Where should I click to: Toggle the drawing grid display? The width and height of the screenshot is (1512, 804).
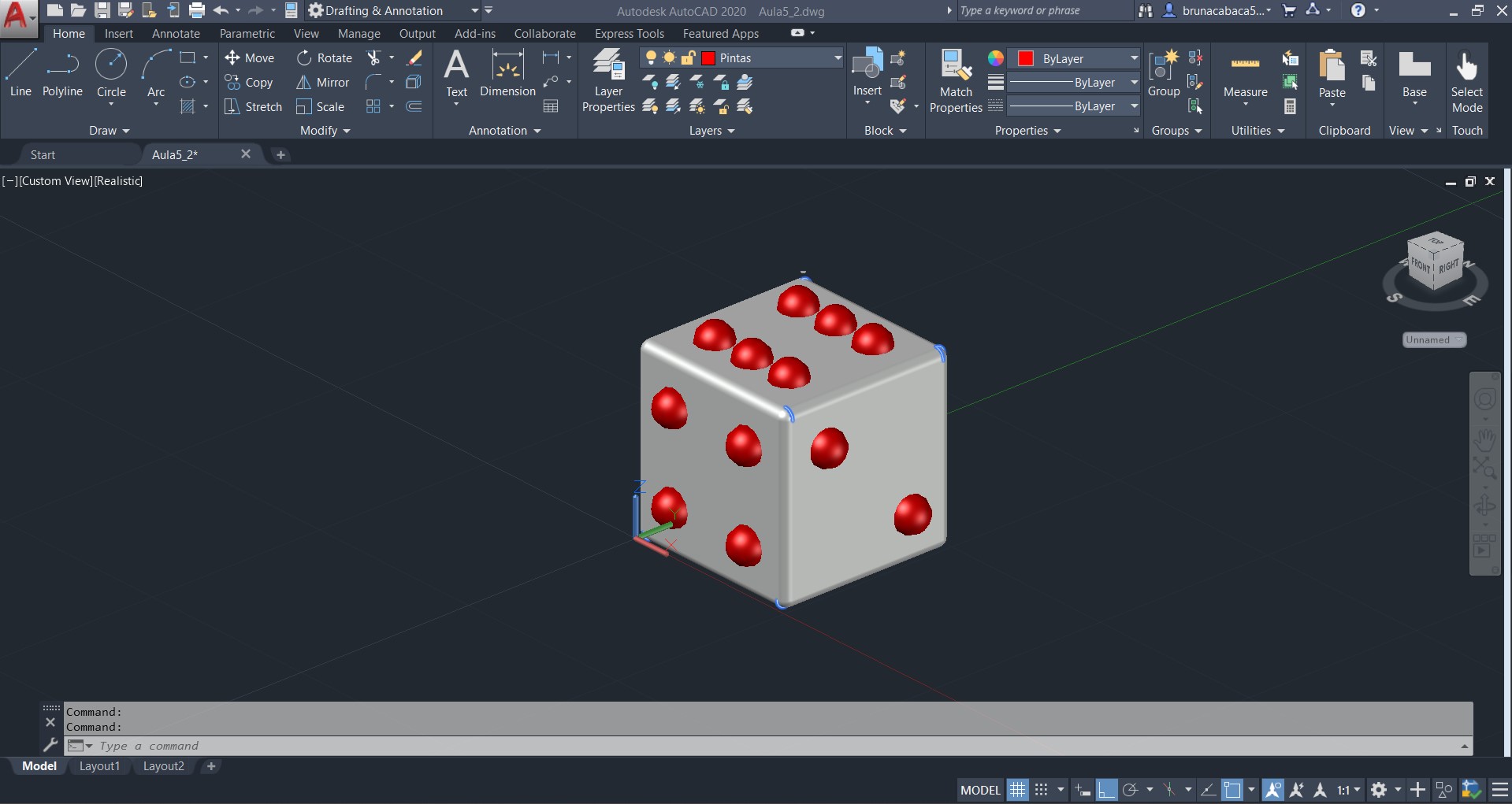pos(1018,790)
